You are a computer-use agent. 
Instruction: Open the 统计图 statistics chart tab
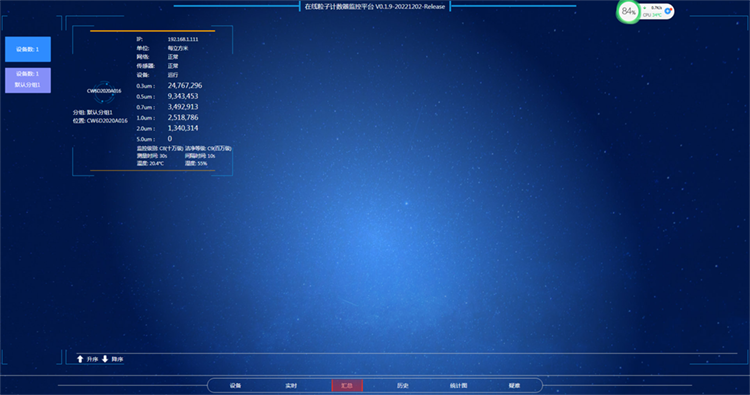point(458,385)
